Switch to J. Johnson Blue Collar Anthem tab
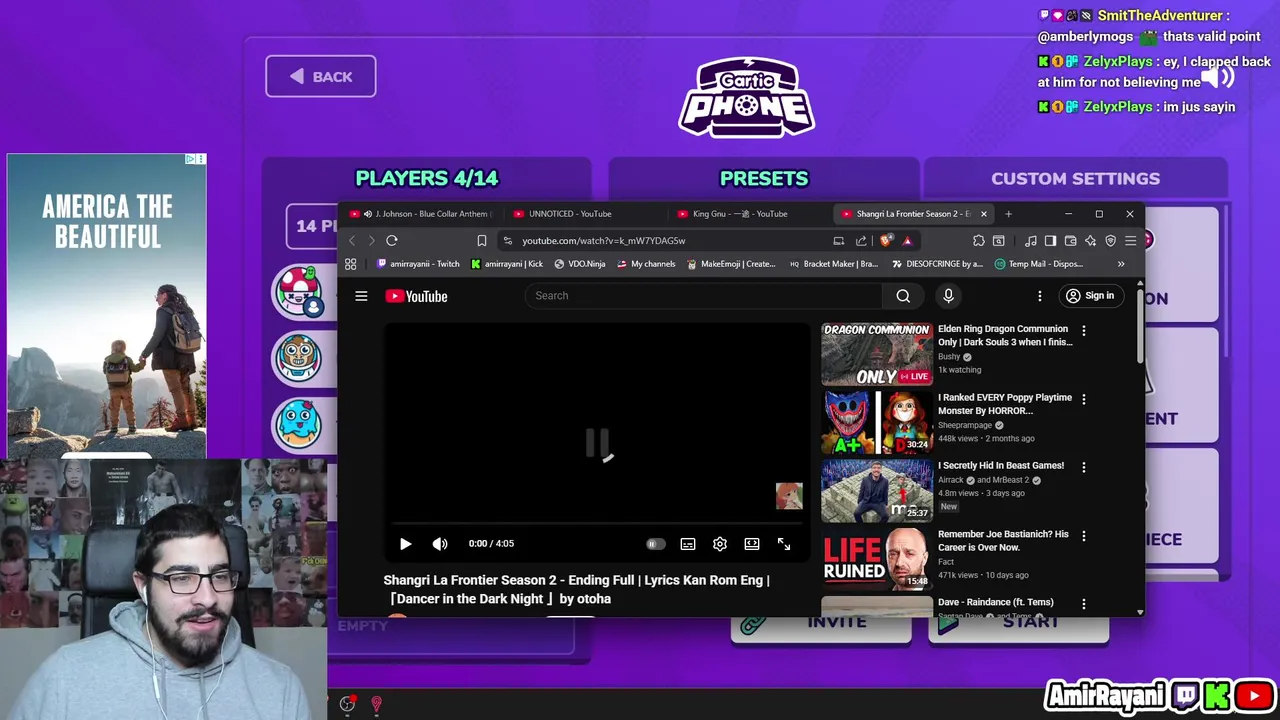 coord(422,214)
